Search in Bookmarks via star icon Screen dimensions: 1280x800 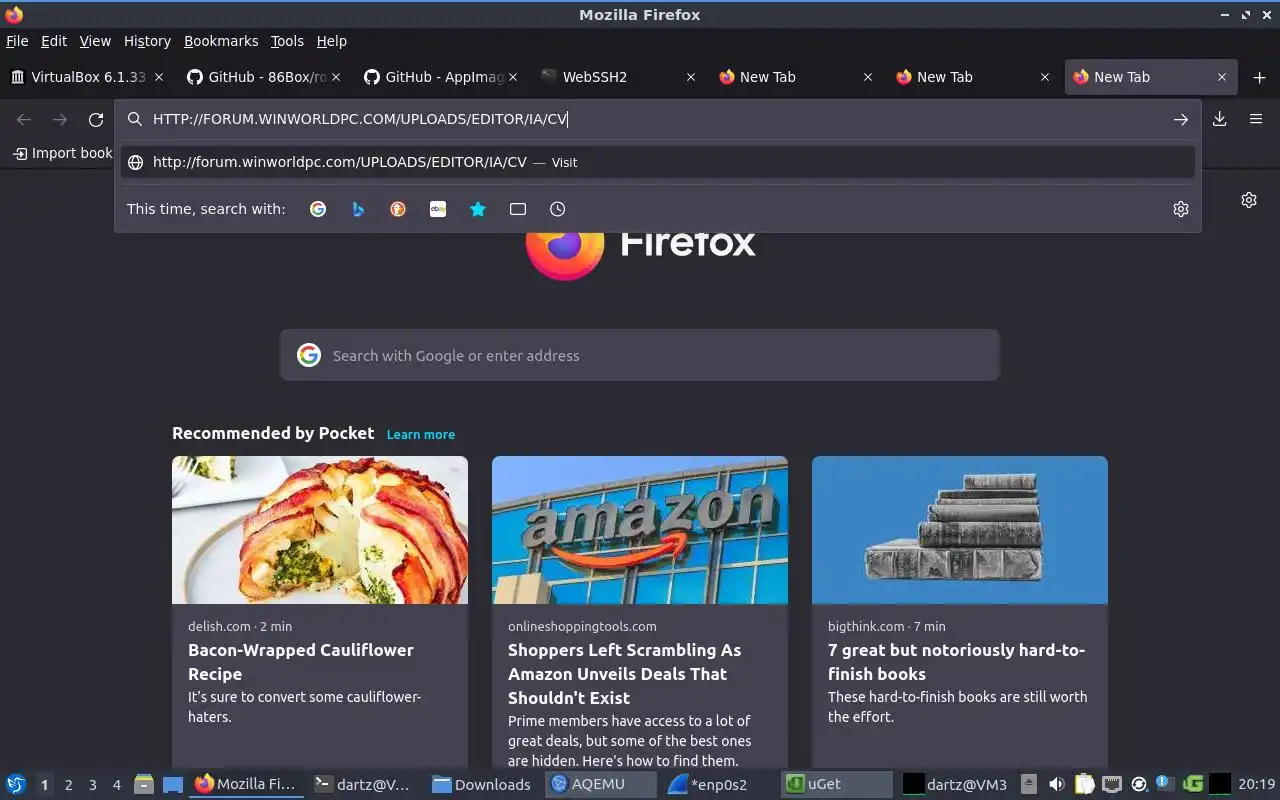pos(478,209)
